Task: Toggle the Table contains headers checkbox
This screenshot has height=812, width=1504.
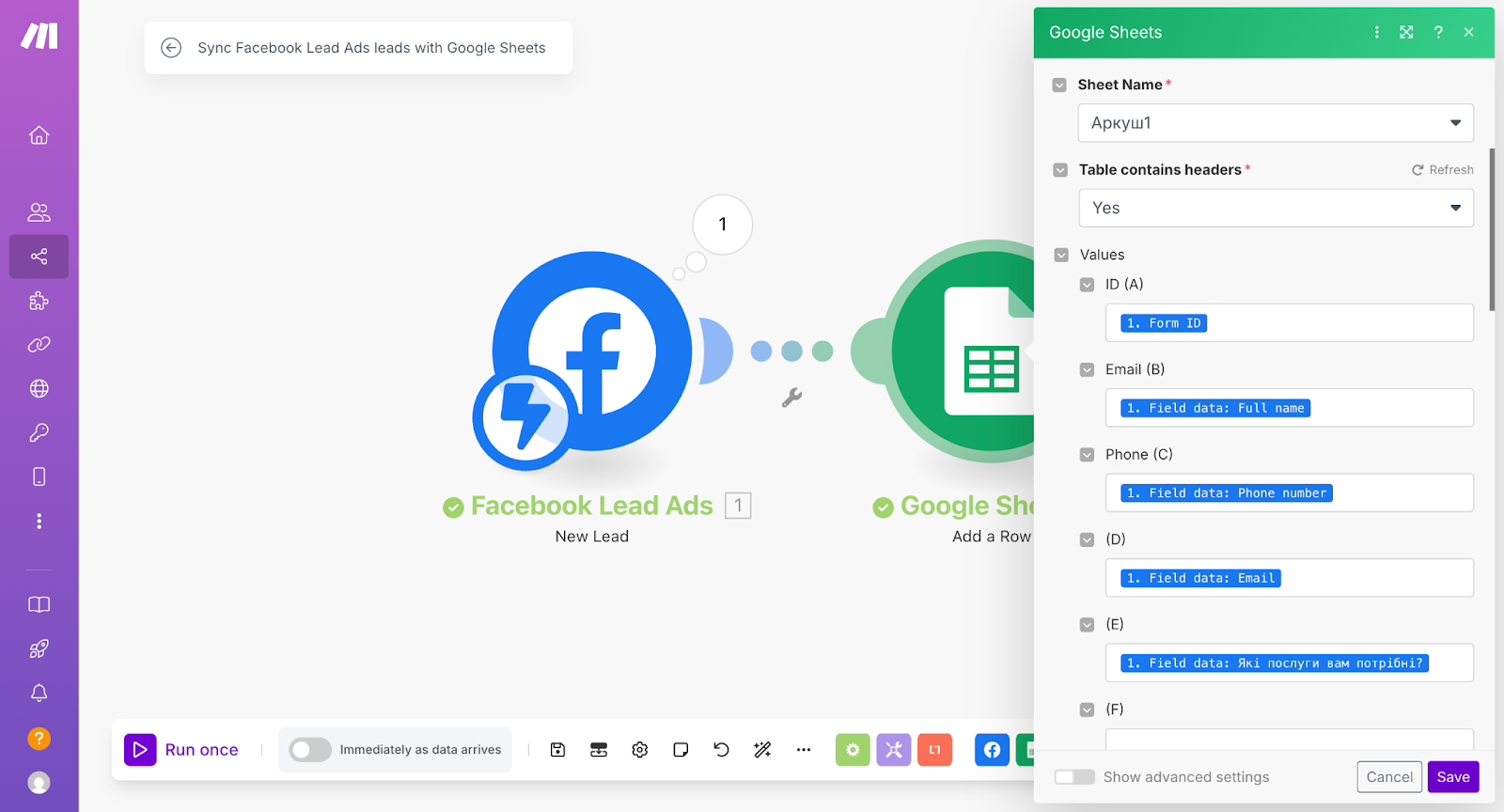Action: 1060,170
